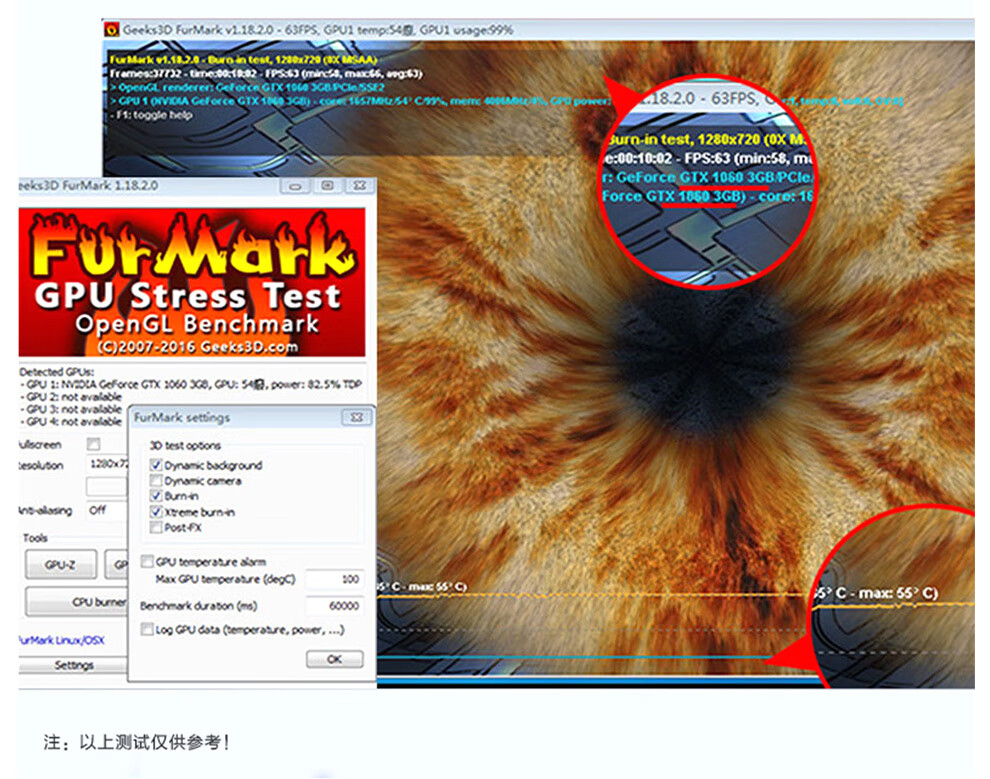The width and height of the screenshot is (990, 779).
Task: Select the 'GPU 4: not available' line
Action: coord(71,422)
